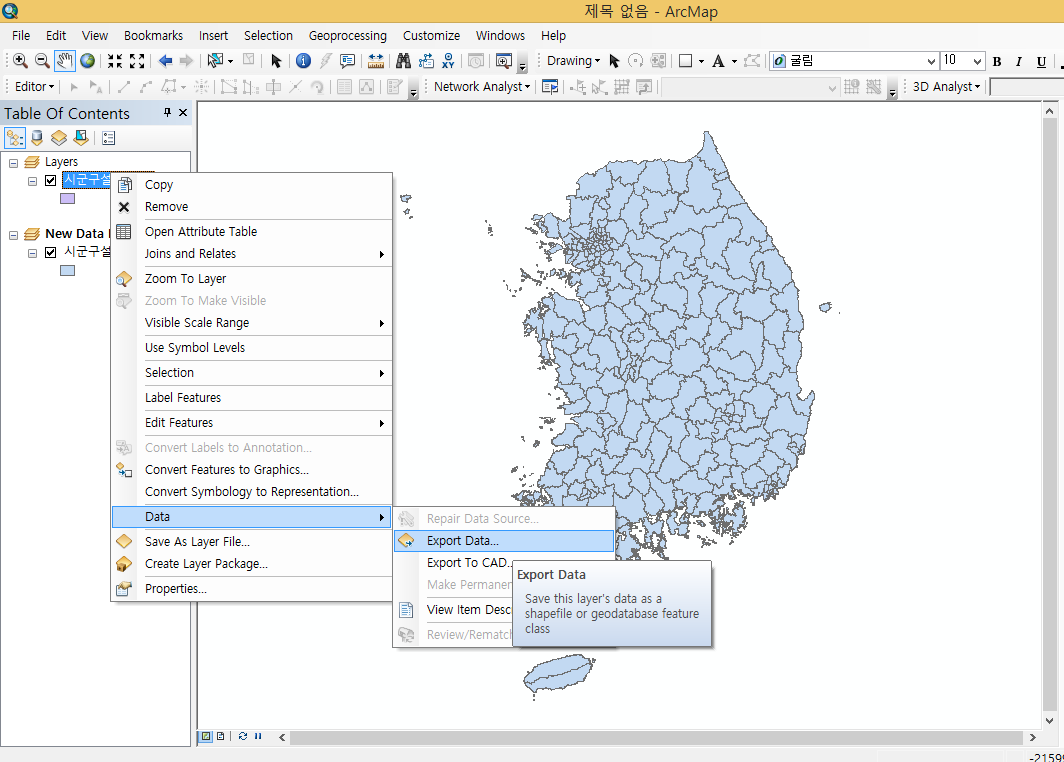Click Create Layer Package option
Viewport: 1064px width, 762px height.
[251, 564]
